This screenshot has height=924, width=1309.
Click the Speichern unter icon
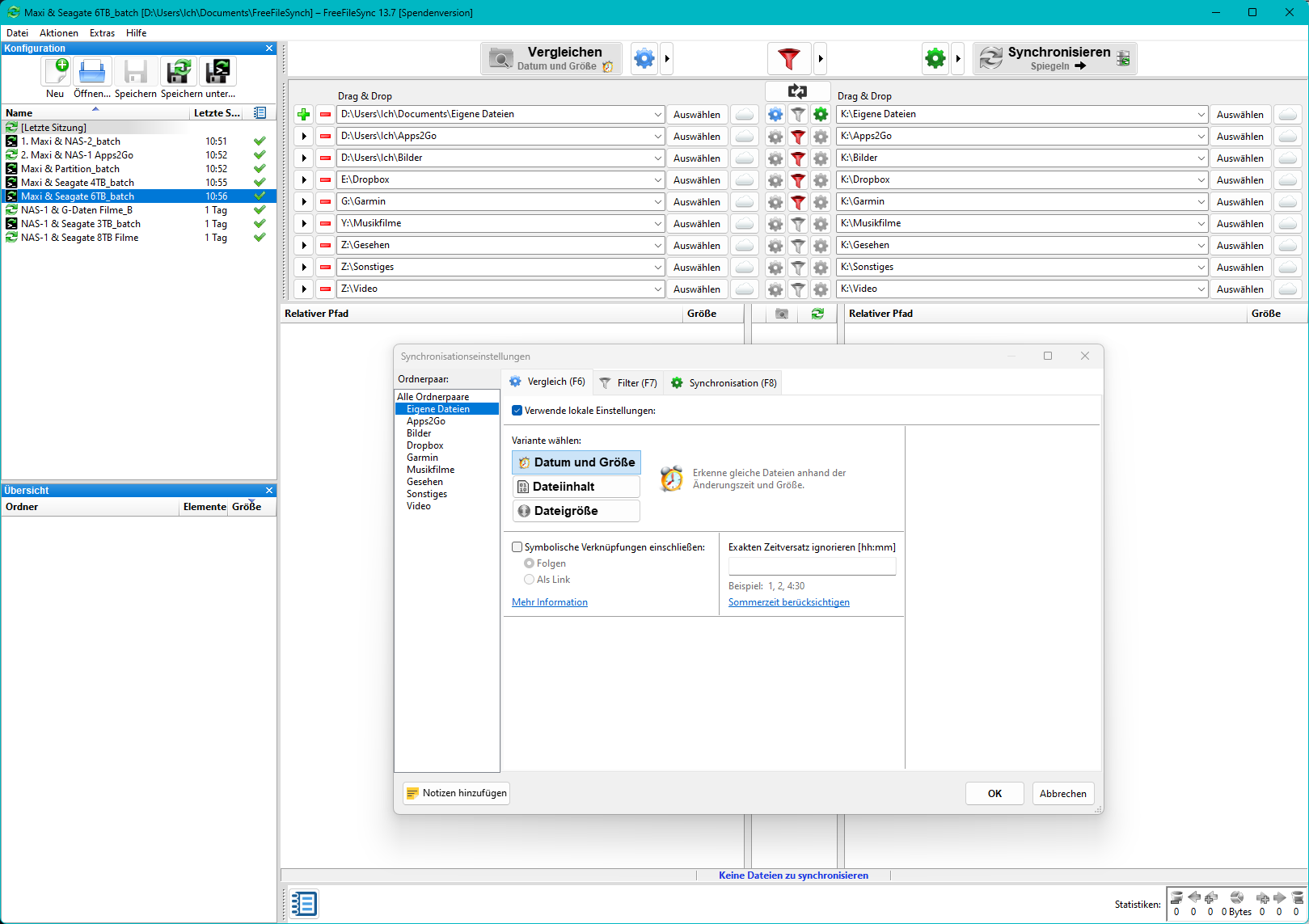pos(179,71)
